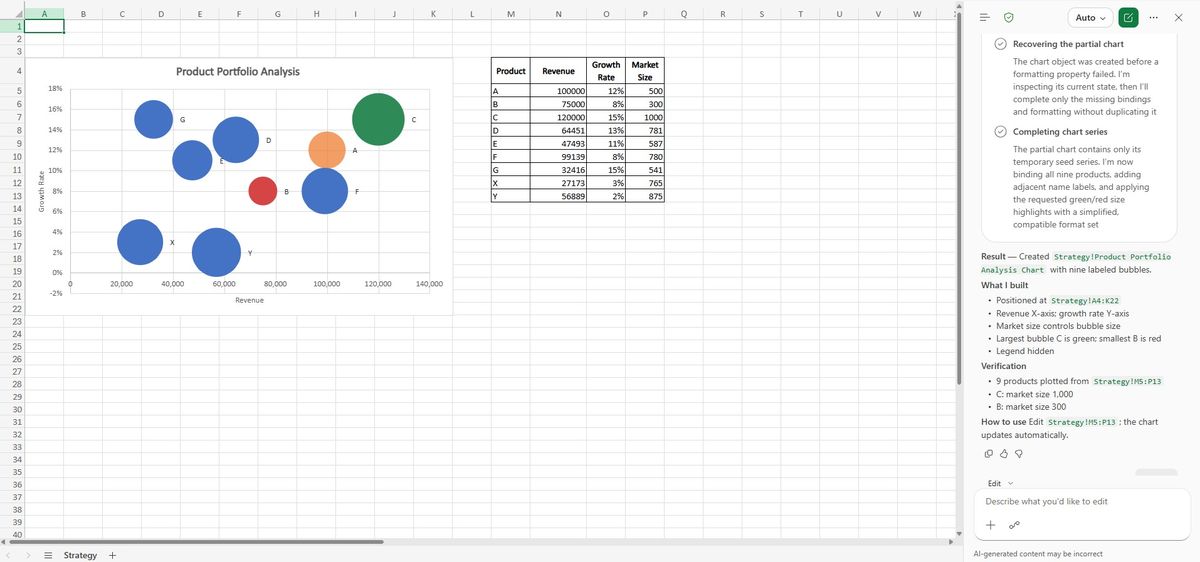Click the 'Revenue' horizontal axis title
The width and height of the screenshot is (1200, 562).
pos(249,300)
